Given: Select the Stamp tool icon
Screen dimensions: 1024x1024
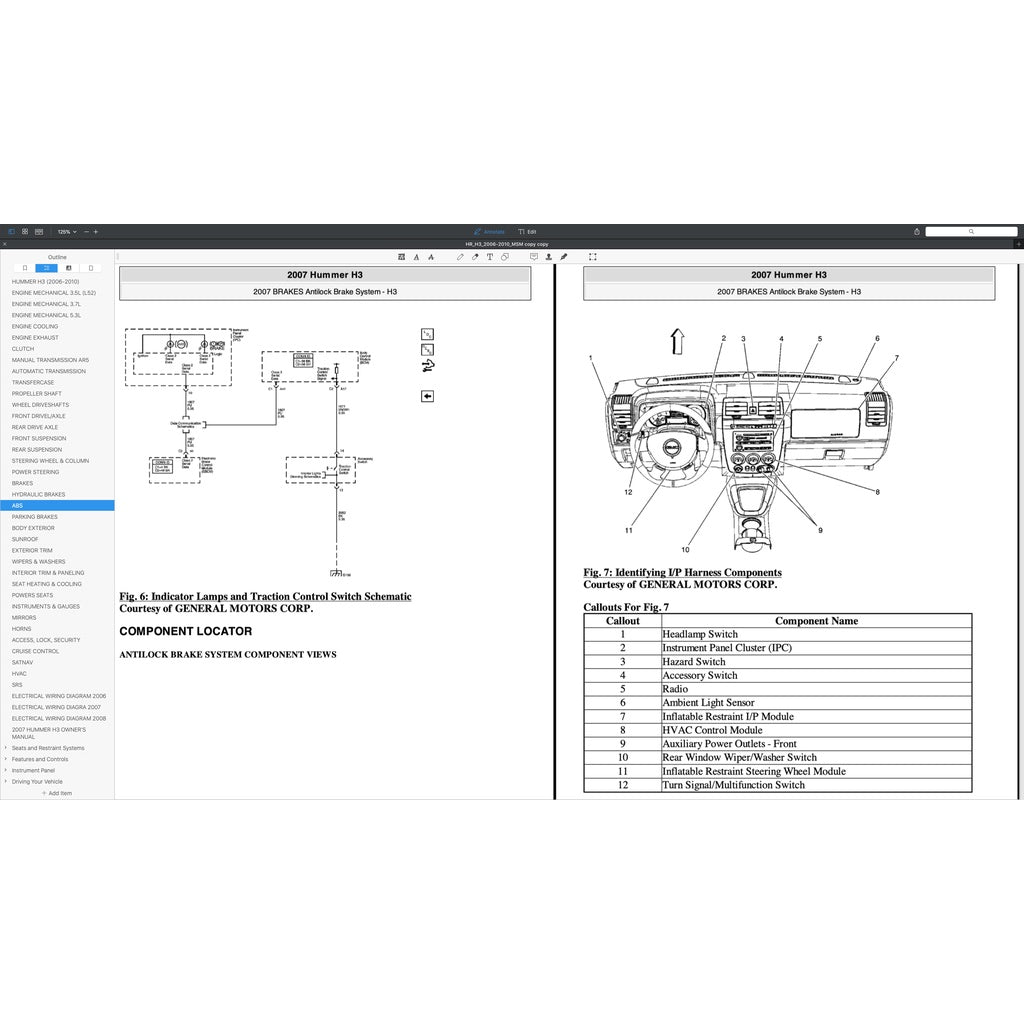Looking at the screenshot, I should (549, 256).
